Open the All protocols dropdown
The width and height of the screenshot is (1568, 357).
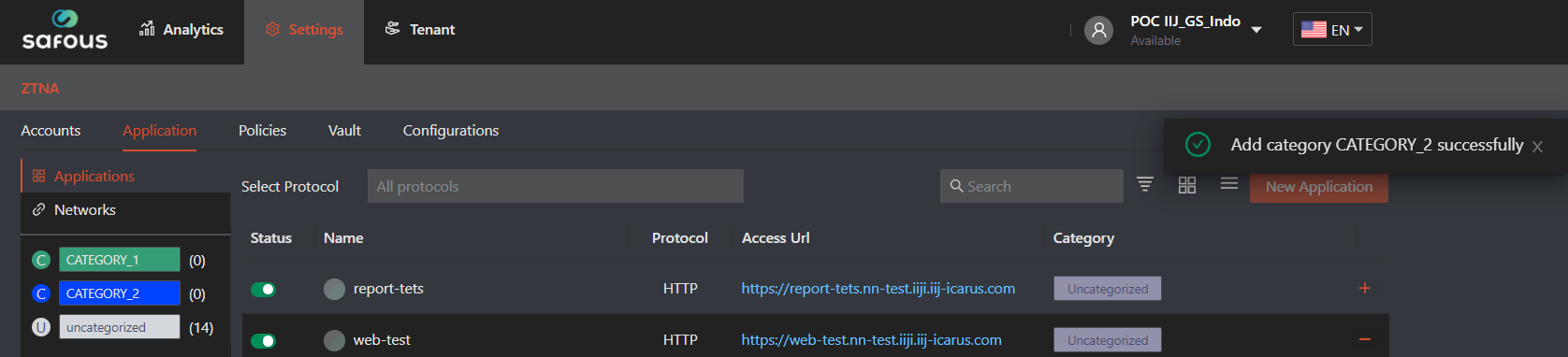coord(556,186)
